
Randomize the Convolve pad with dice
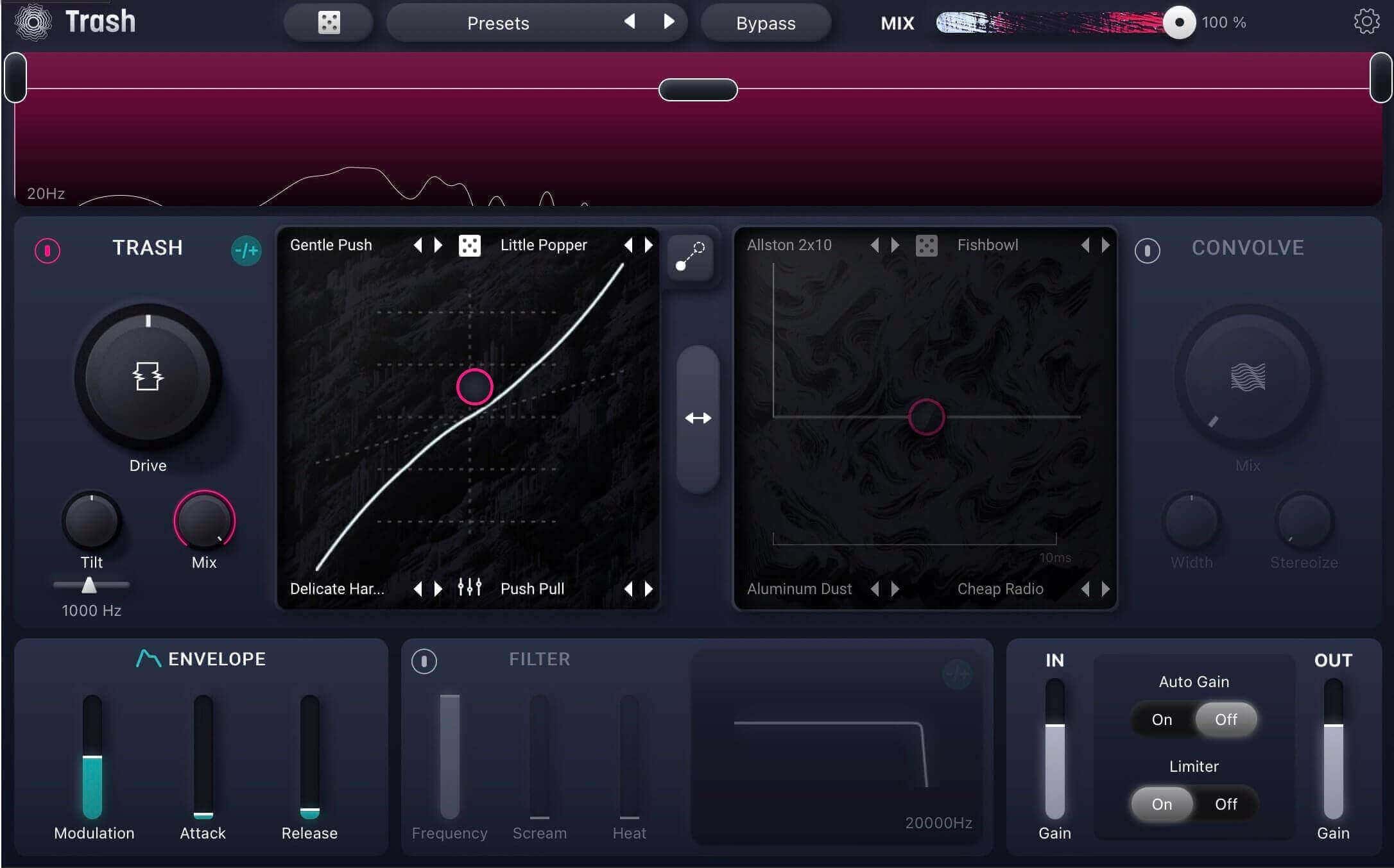926,245
